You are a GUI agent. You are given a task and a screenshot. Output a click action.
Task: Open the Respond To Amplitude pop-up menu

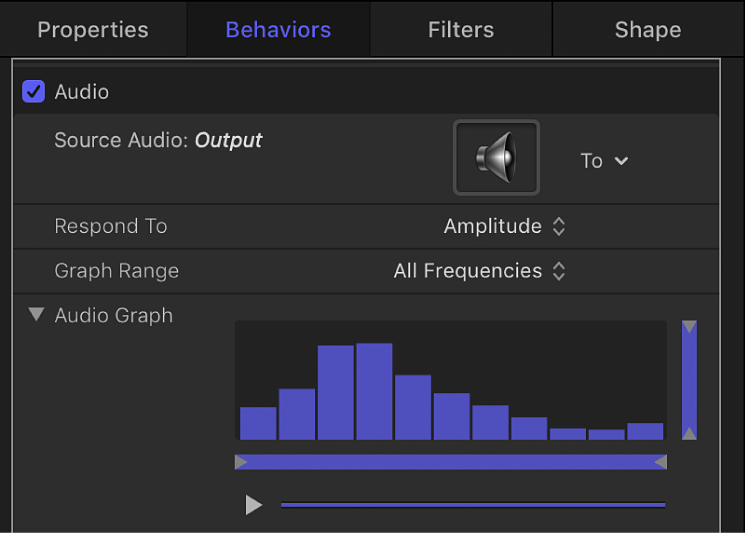pyautogui.click(x=504, y=227)
